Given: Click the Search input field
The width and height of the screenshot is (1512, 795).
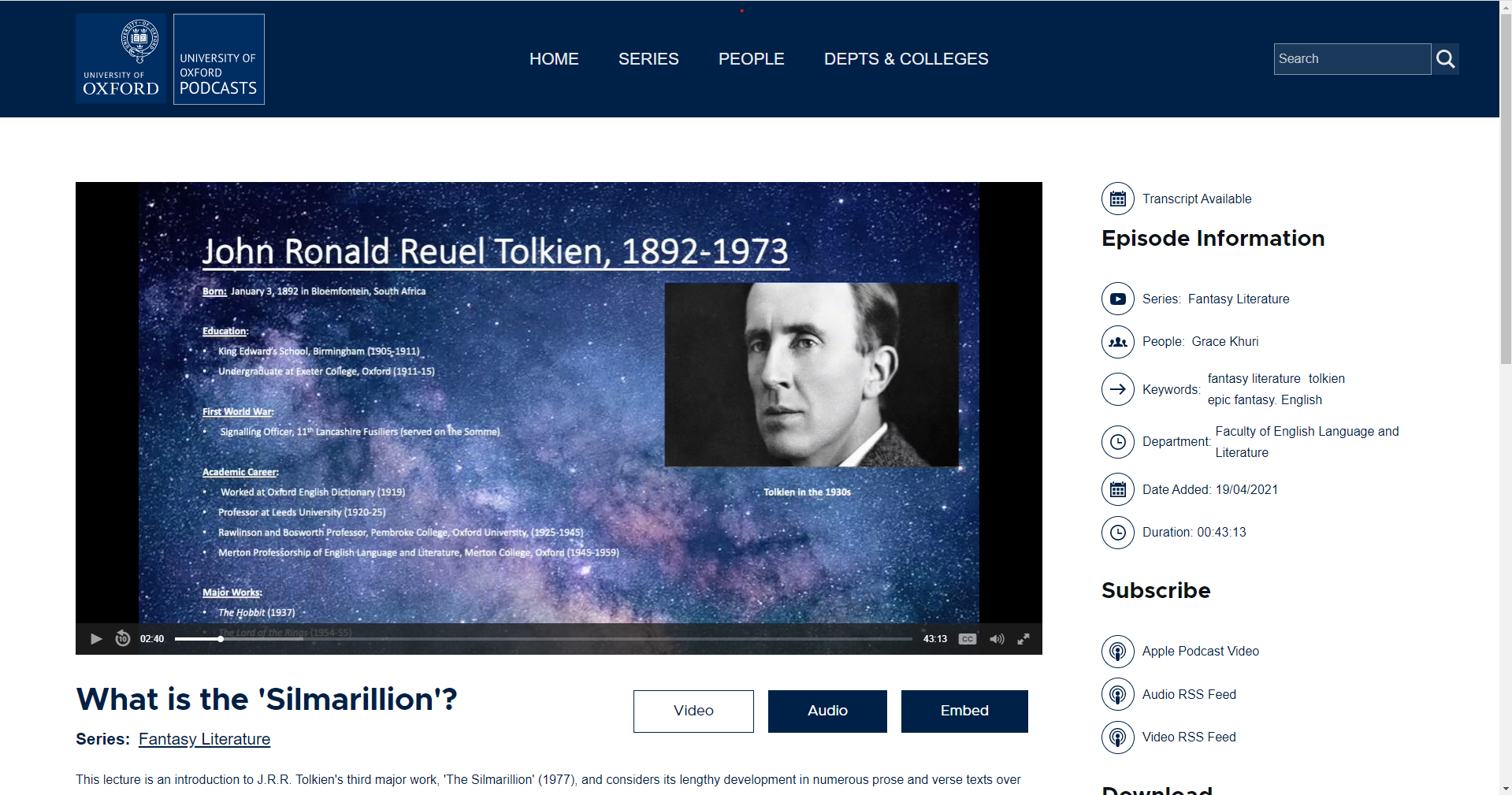Looking at the screenshot, I should pos(1352,59).
